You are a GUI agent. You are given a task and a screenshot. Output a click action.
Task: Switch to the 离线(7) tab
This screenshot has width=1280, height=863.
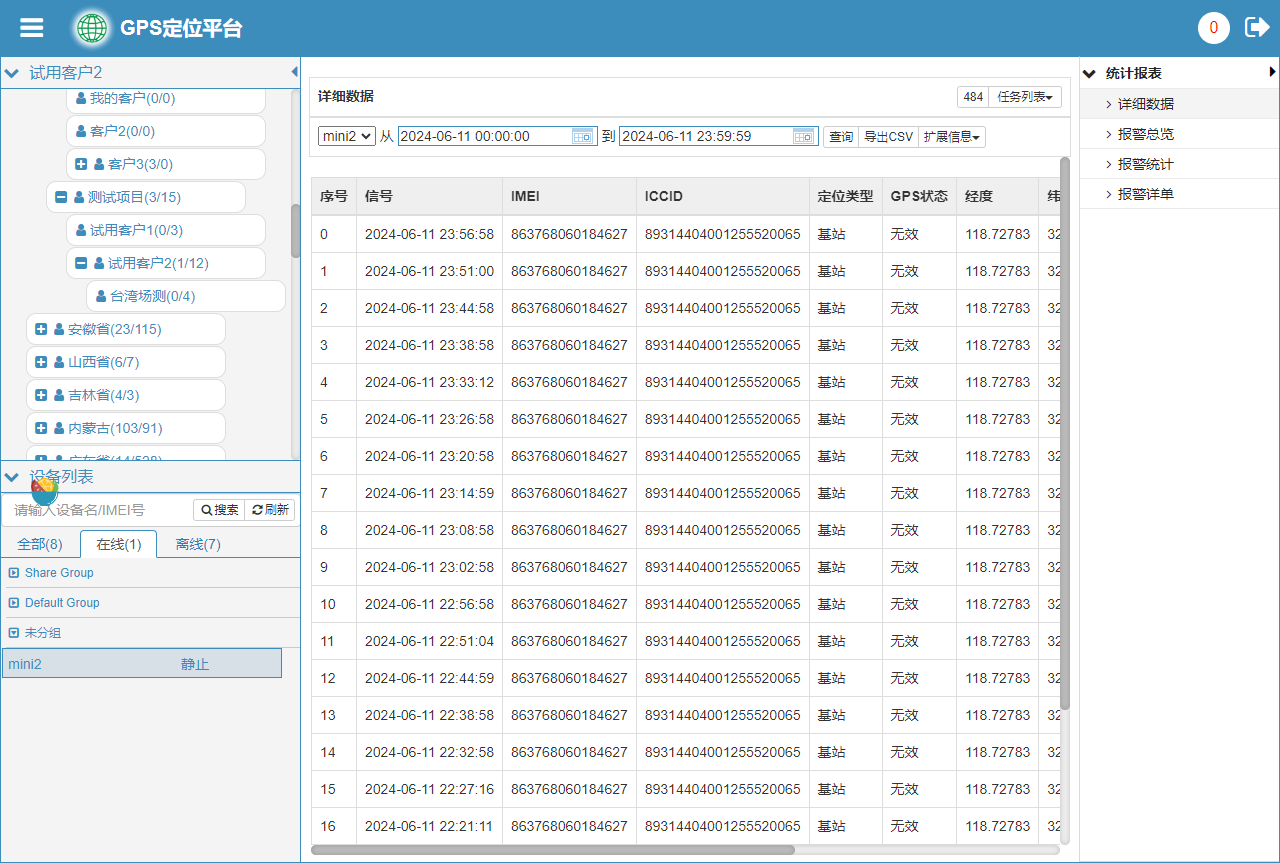[198, 544]
